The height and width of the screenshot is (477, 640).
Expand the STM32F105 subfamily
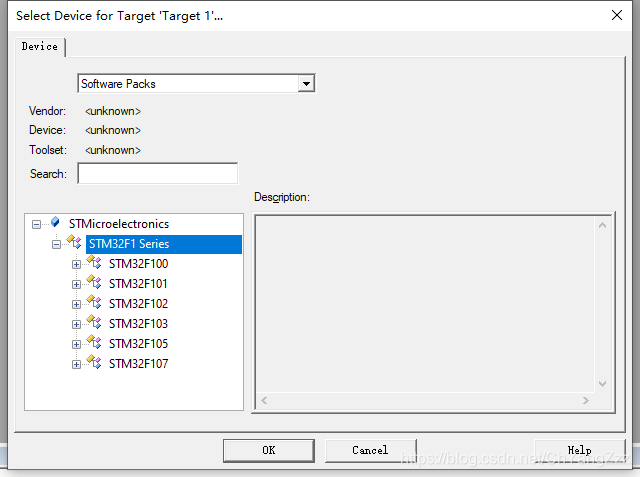[x=76, y=344]
